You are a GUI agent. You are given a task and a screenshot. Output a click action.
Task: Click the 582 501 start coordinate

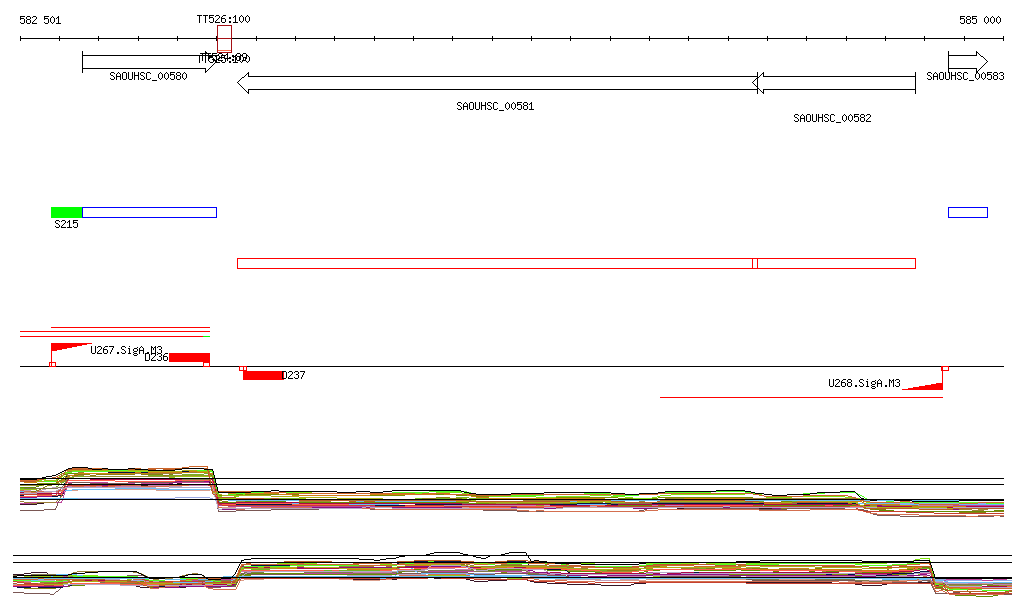(x=40, y=20)
